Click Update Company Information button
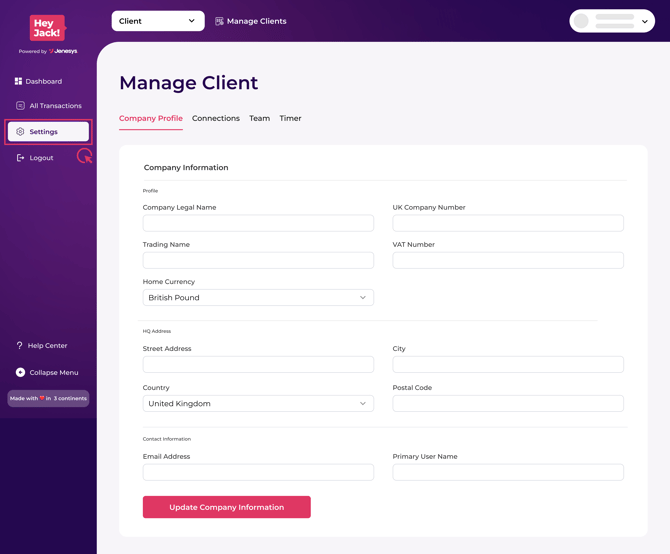Image resolution: width=670 pixels, height=554 pixels. coord(226,507)
